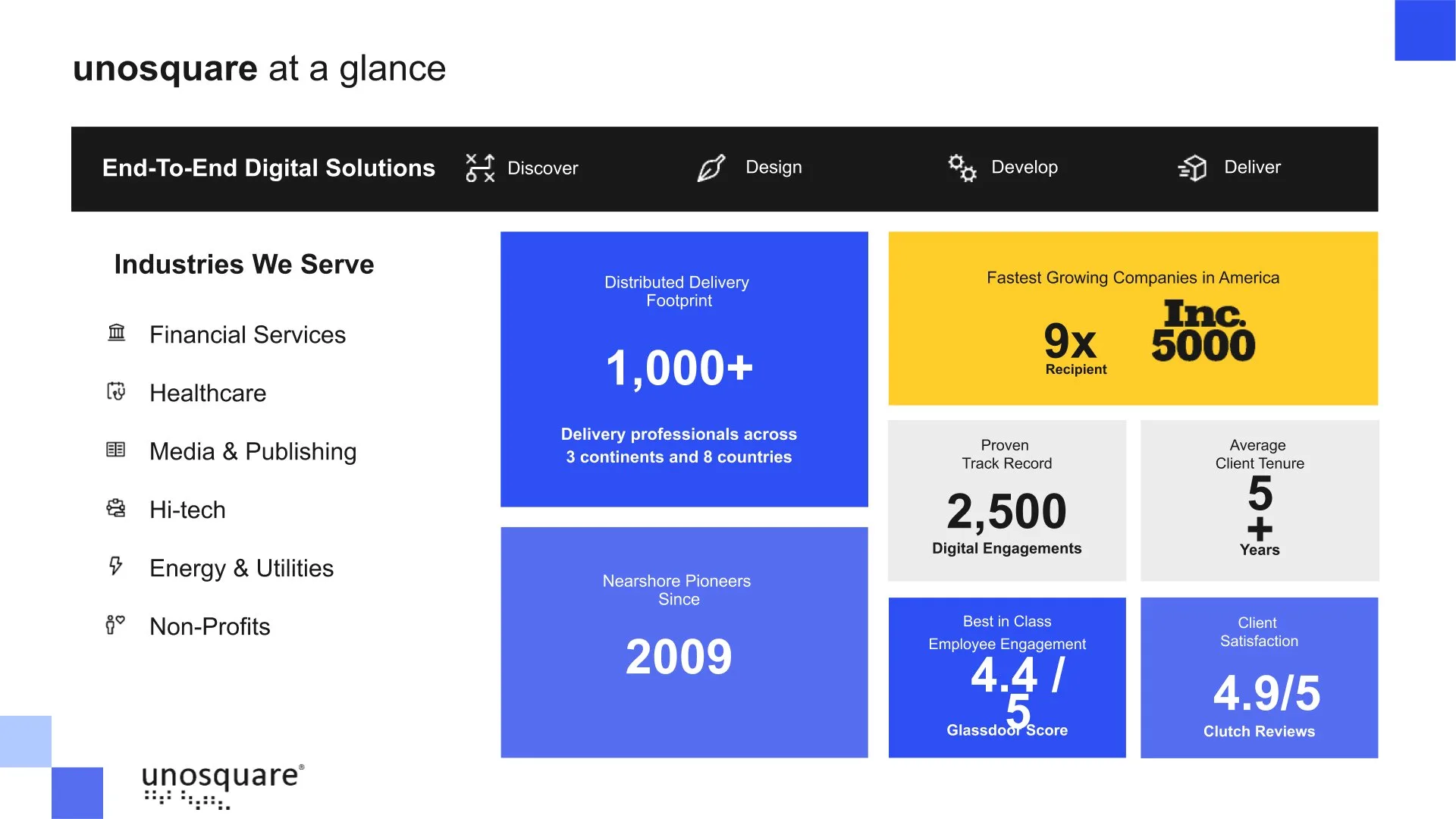
Task: Select the Develop label
Action: tap(1025, 167)
